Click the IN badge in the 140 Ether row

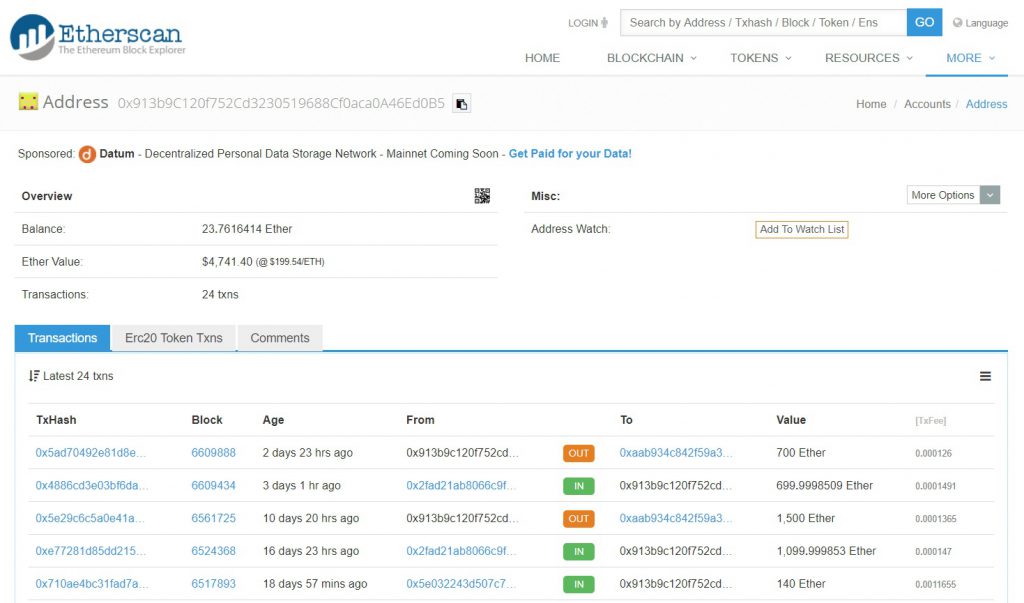pos(579,584)
